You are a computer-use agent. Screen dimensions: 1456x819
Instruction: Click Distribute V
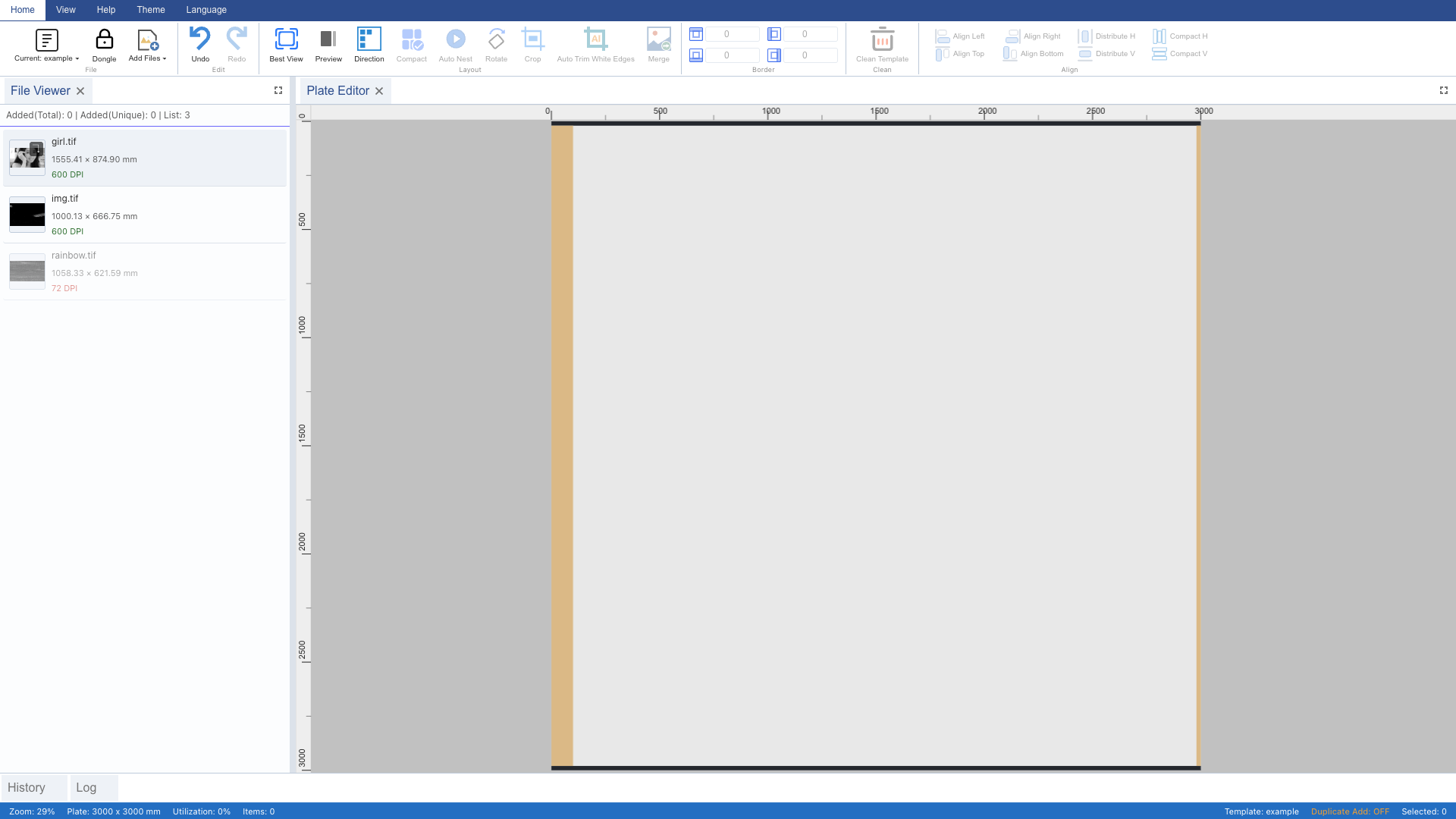tap(1106, 54)
